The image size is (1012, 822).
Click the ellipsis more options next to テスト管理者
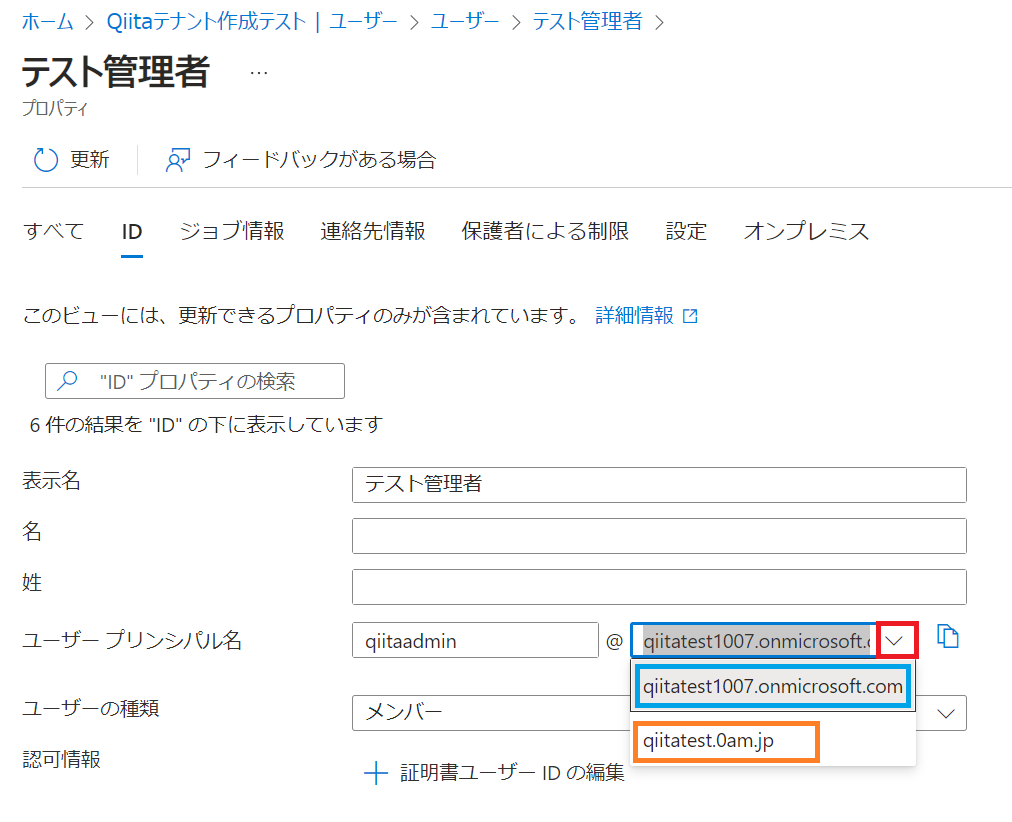point(259,73)
